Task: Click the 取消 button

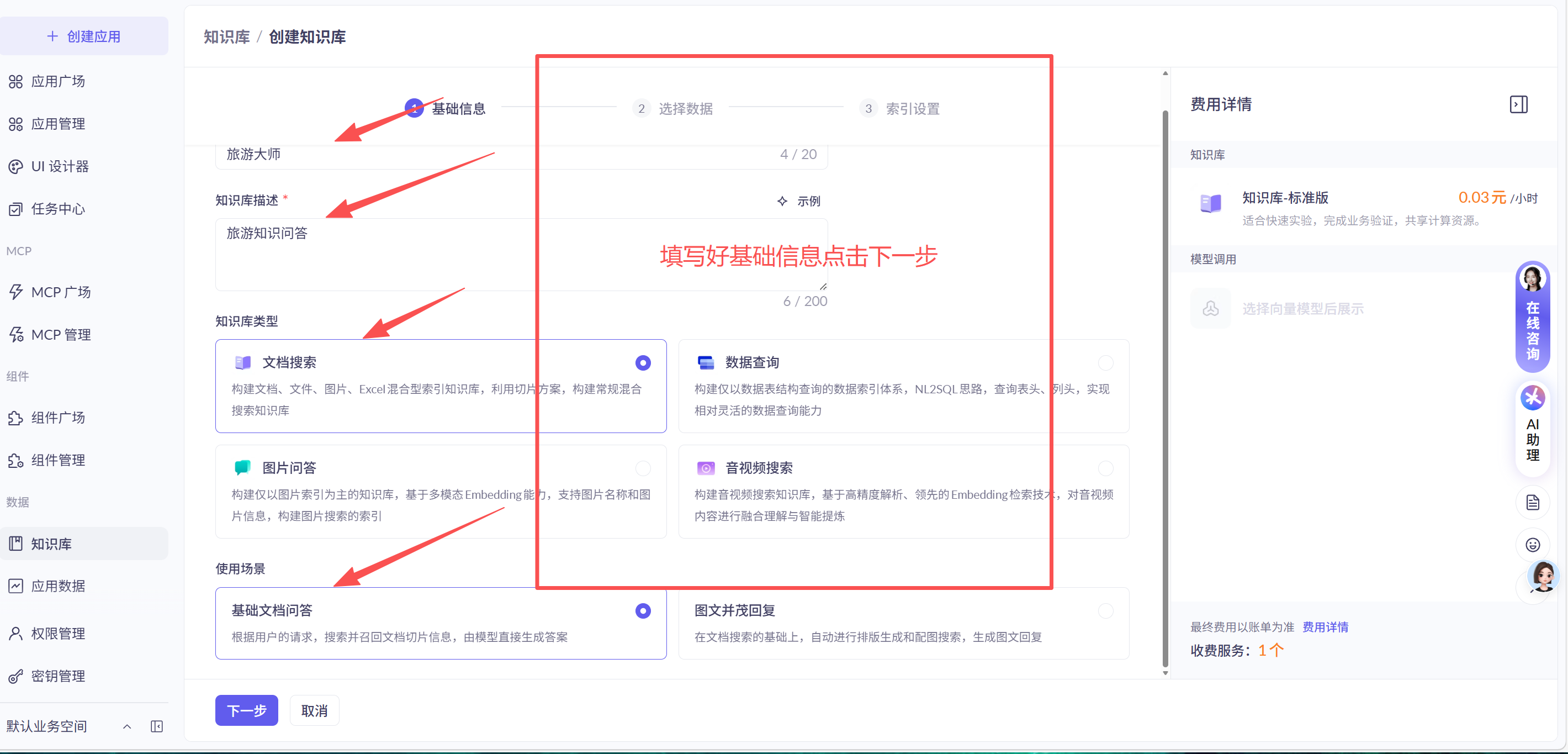Action: click(314, 710)
